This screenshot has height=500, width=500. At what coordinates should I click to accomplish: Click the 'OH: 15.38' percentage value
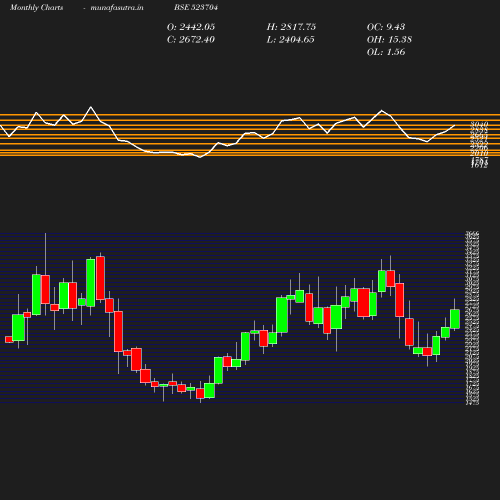click(389, 40)
